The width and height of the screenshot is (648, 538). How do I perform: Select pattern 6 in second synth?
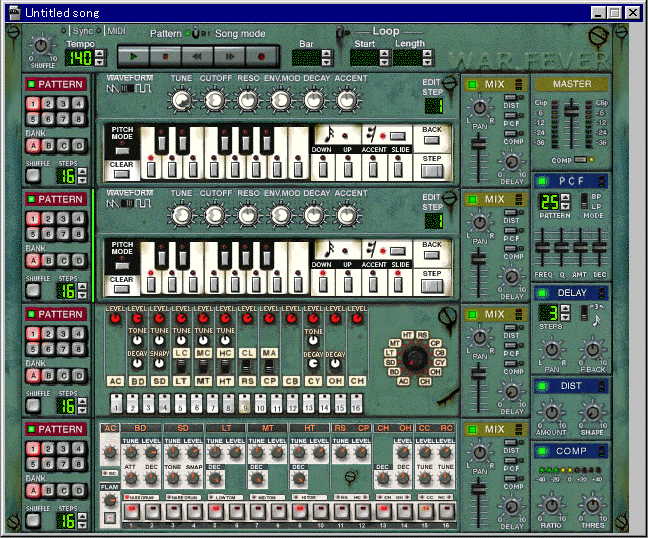pos(48,234)
